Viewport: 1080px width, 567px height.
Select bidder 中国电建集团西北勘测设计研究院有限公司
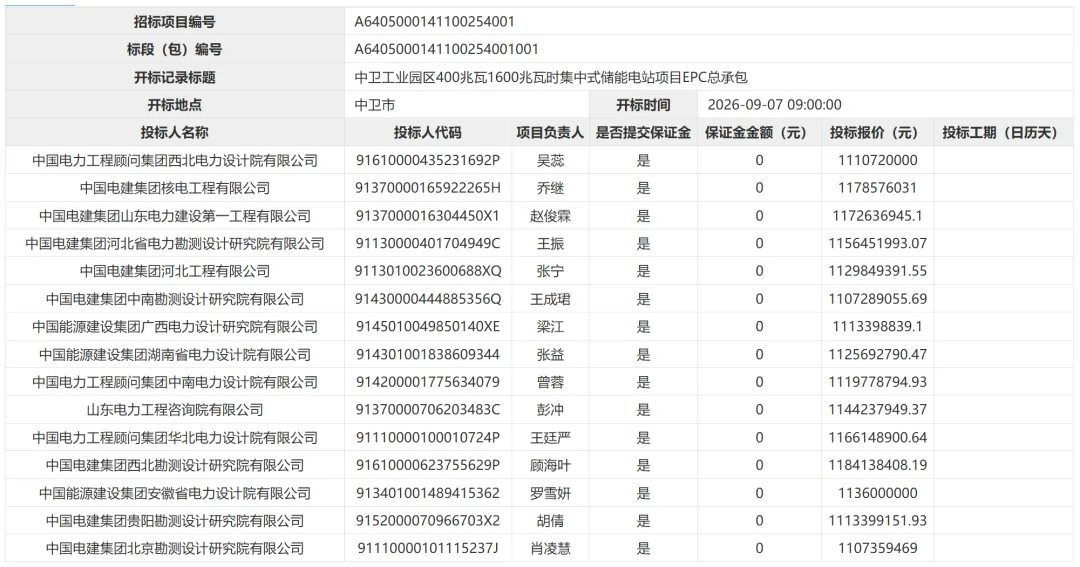175,465
